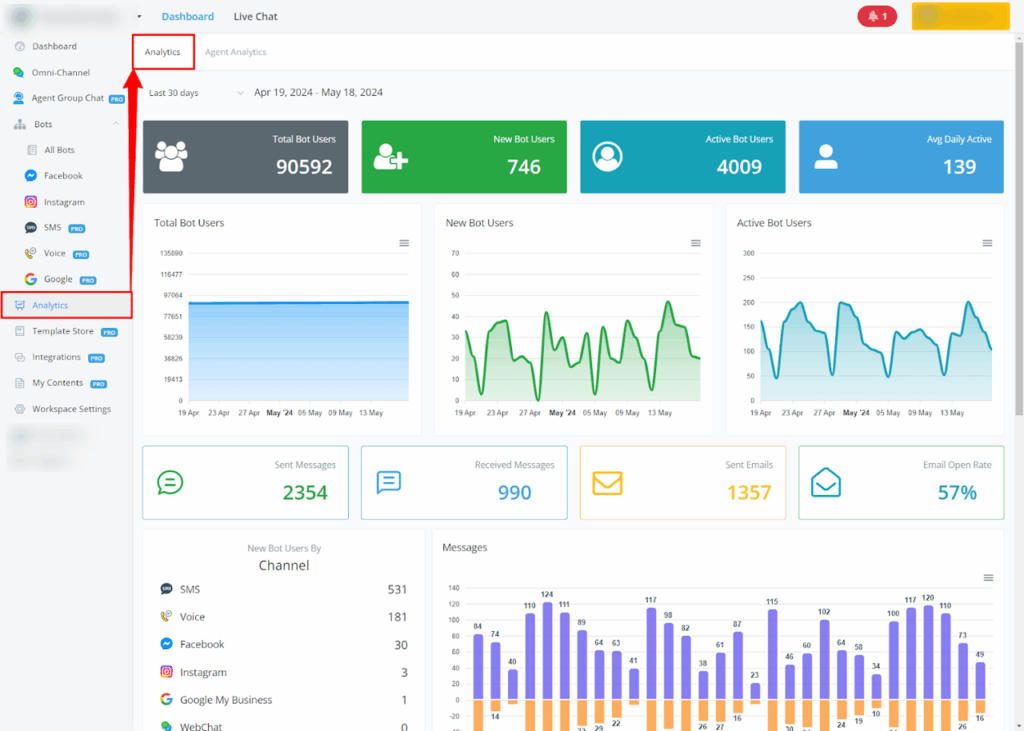
Task: Open Total Bot Users chart hamburger menu
Action: (404, 243)
